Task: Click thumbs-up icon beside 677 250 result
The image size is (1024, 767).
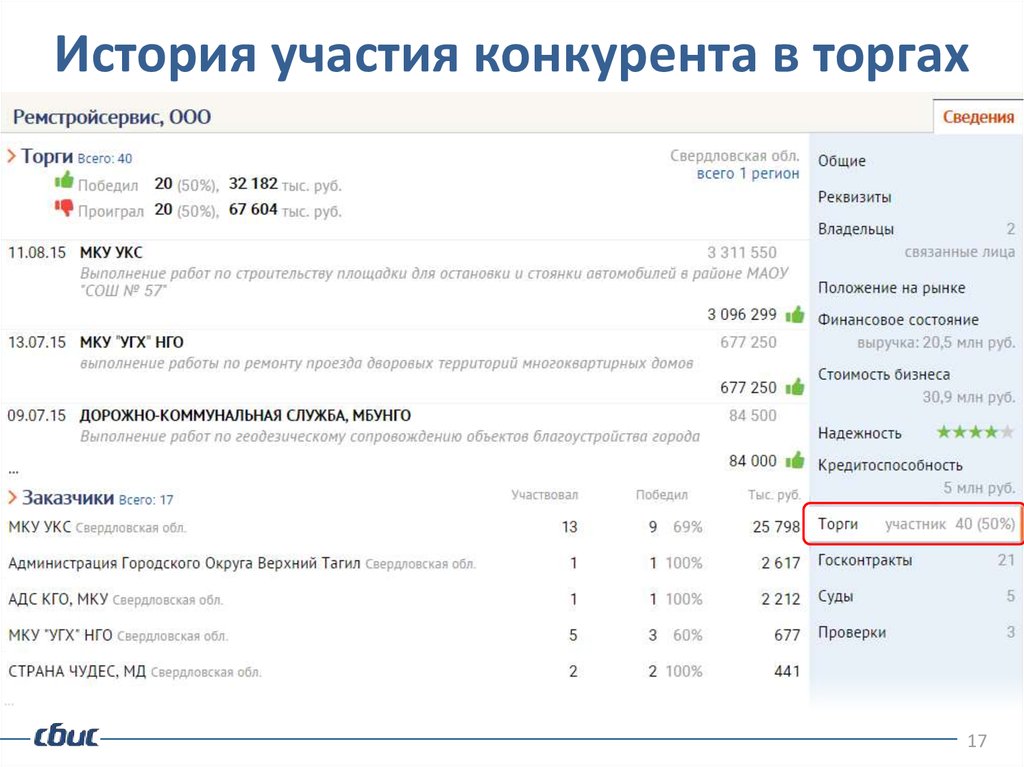Action: tap(795, 387)
